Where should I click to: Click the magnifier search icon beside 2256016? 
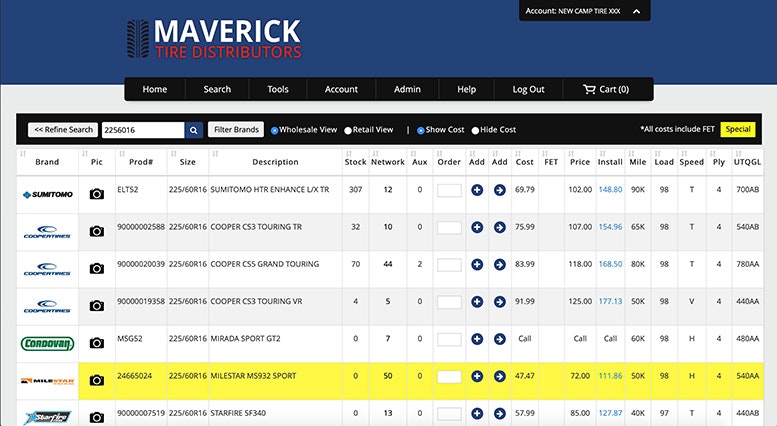194,130
